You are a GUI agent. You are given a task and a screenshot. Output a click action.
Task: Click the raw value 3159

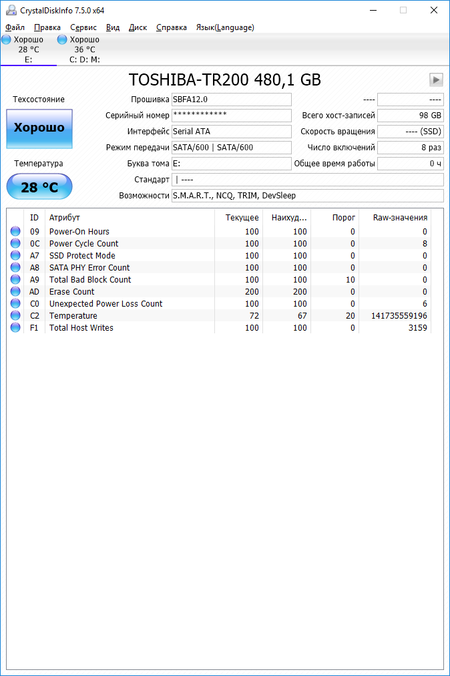(x=418, y=328)
